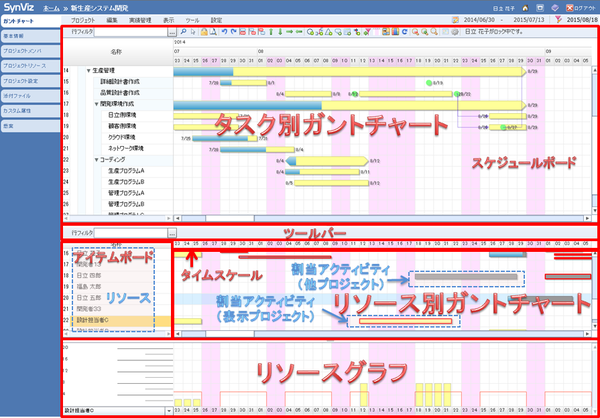The image size is (600, 418).
Task: Open the 設計担当者C resource dropdown arrow
Action: pos(170,411)
